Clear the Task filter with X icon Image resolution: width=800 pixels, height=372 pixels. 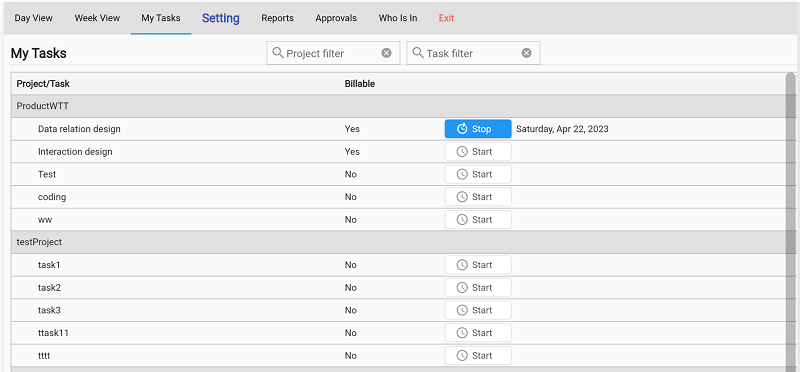point(527,53)
